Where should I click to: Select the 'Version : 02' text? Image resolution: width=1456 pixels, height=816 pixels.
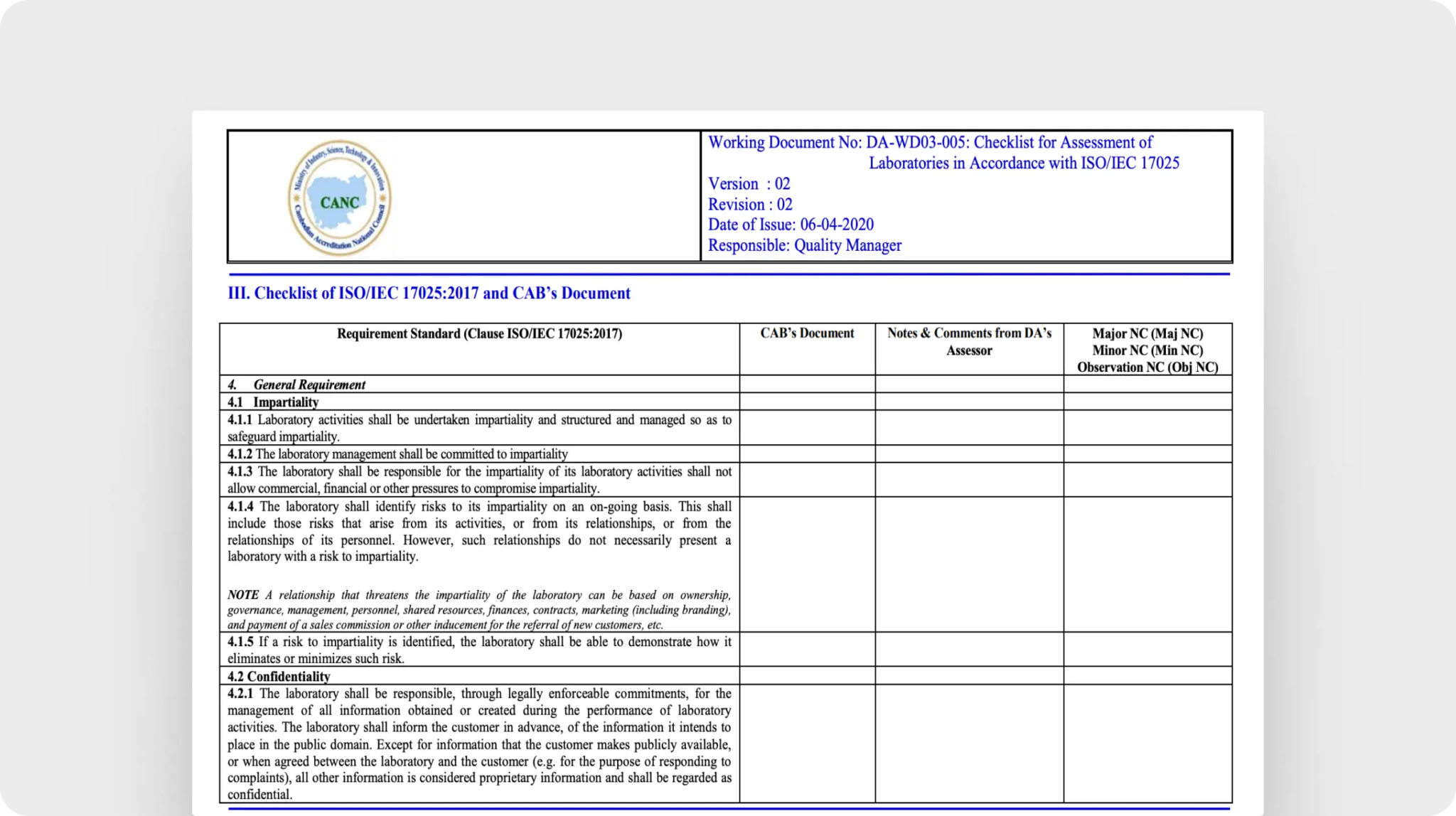tap(749, 183)
